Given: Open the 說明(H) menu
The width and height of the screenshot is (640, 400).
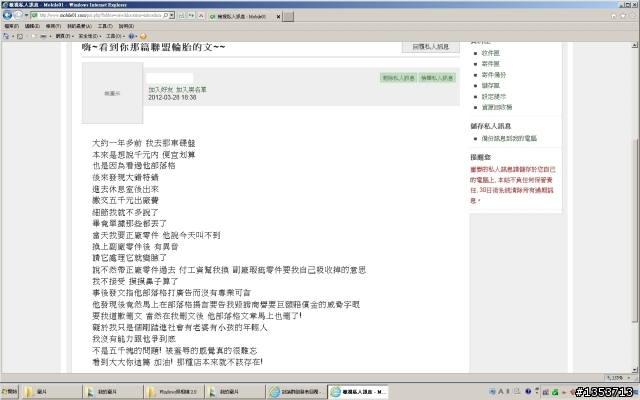Looking at the screenshot, I should click(x=126, y=26).
